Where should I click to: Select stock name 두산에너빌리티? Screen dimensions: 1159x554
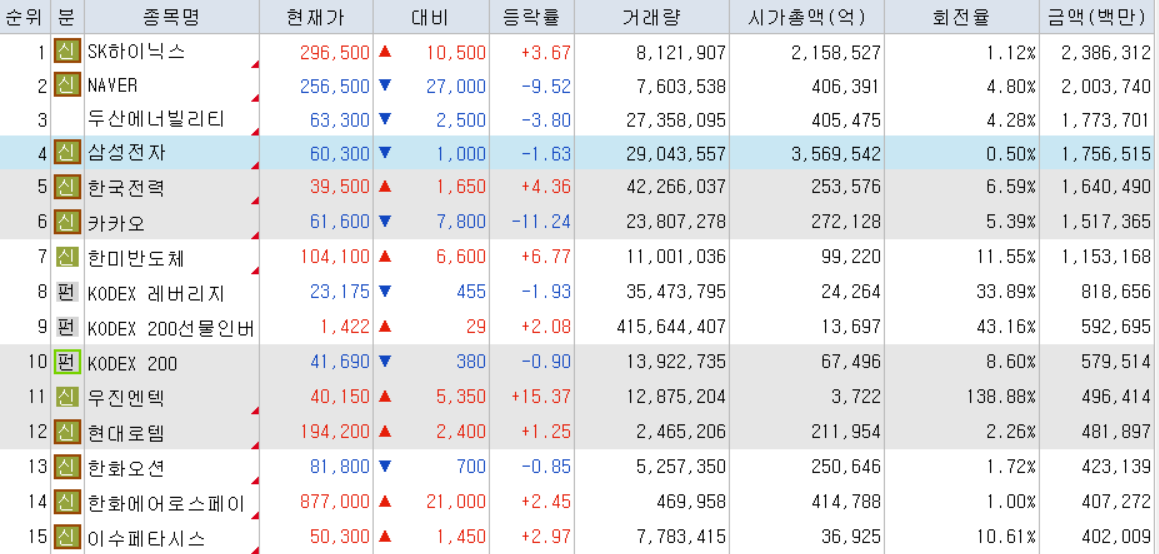point(156,120)
